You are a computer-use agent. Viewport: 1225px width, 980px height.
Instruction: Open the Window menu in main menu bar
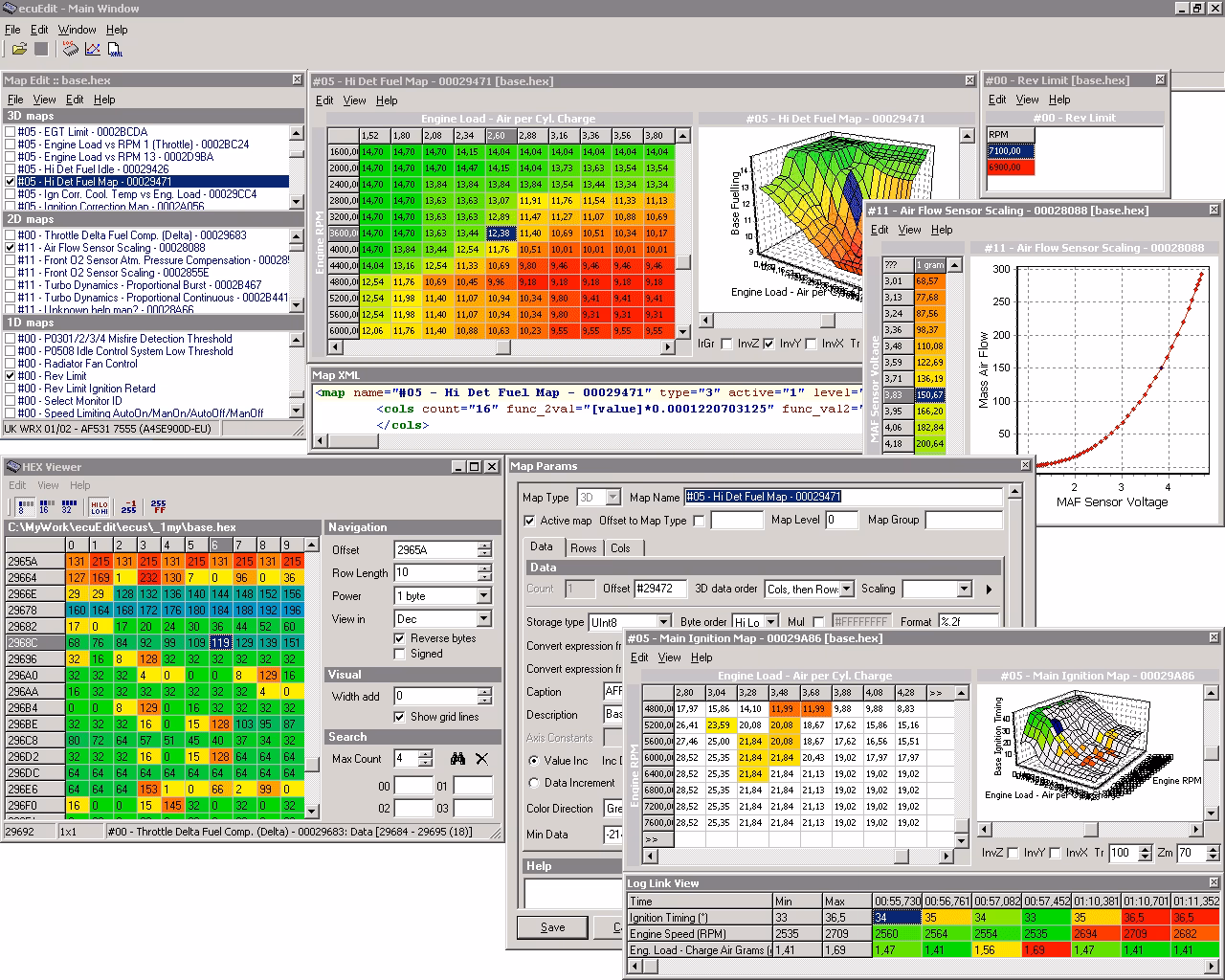(77, 30)
